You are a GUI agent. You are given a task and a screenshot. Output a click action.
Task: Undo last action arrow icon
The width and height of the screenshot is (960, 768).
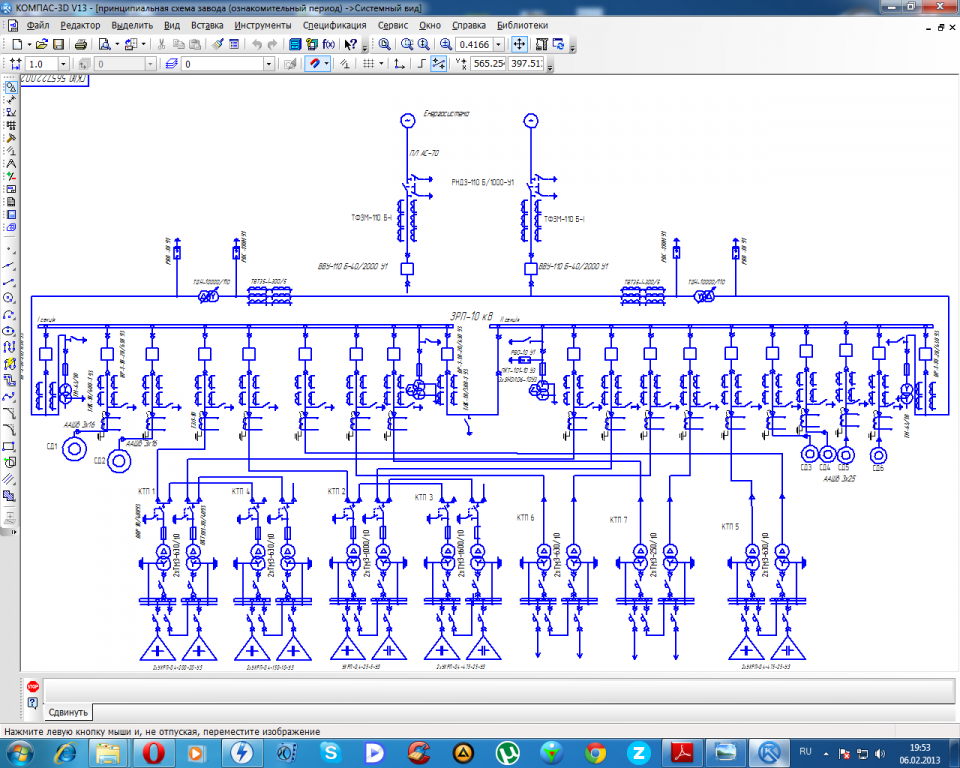coord(257,44)
